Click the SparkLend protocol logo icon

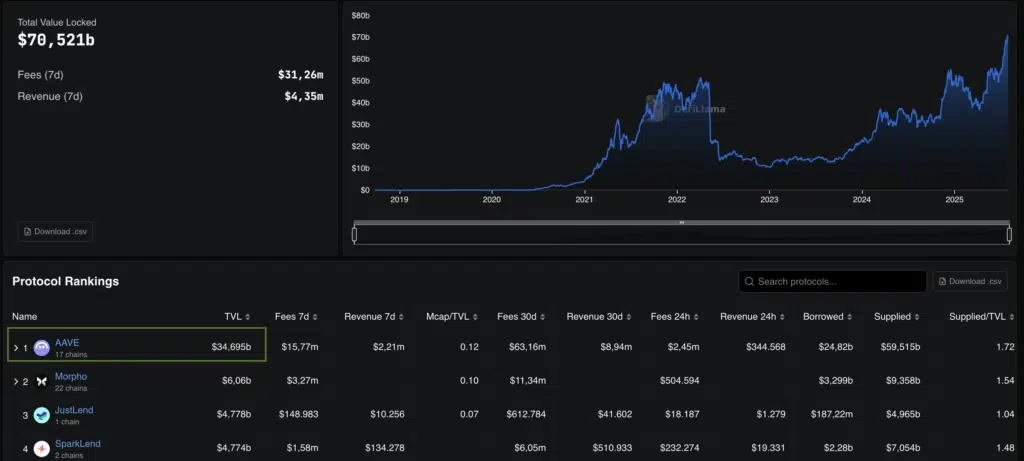(x=41, y=448)
